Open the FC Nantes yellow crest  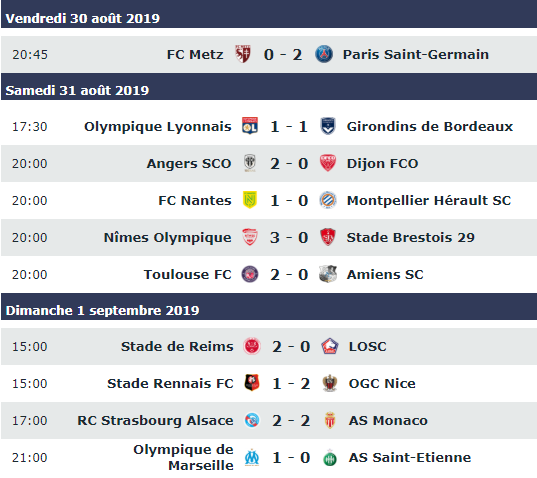tap(250, 200)
